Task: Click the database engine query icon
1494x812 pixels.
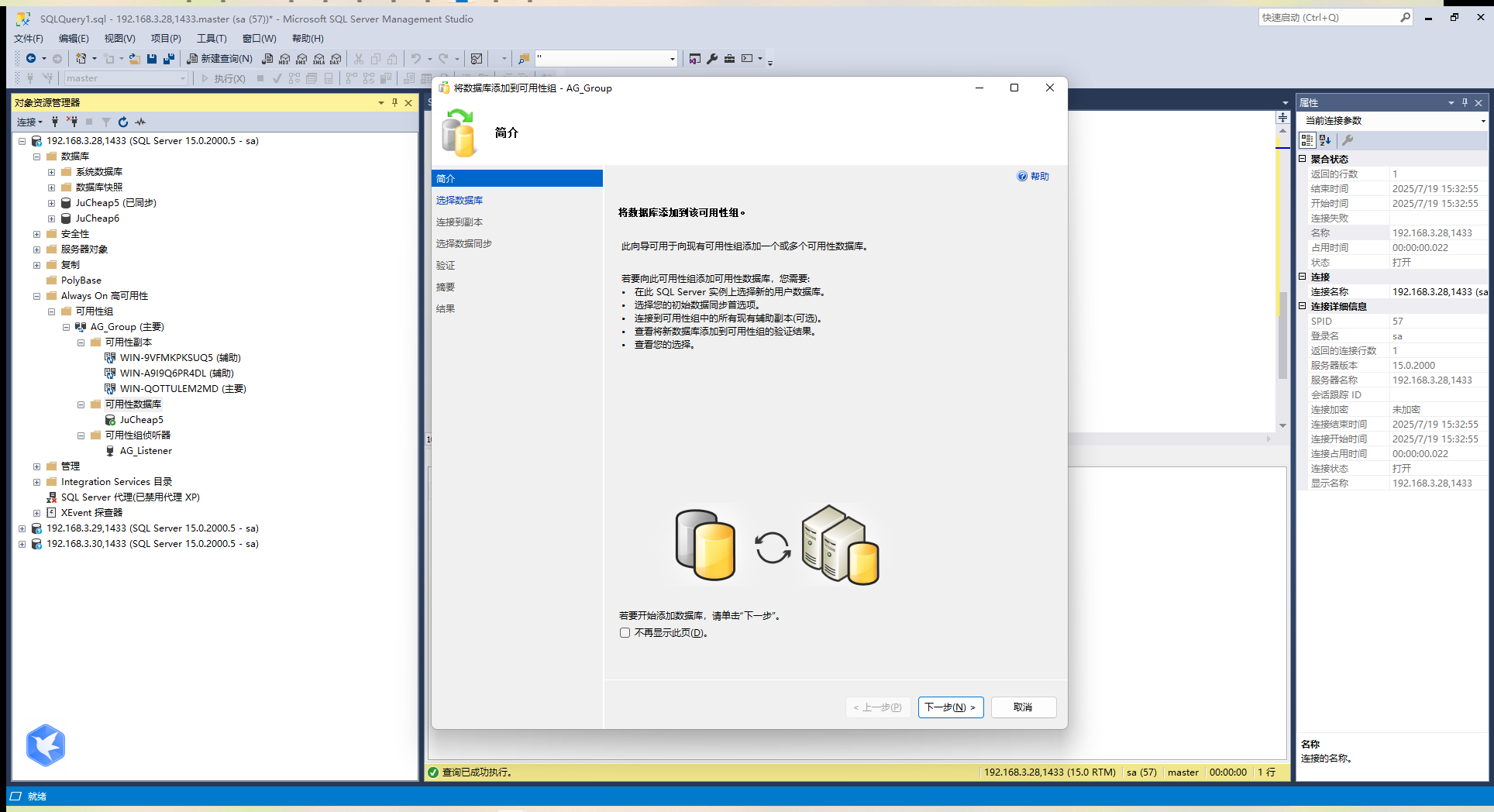Action: [x=267, y=59]
